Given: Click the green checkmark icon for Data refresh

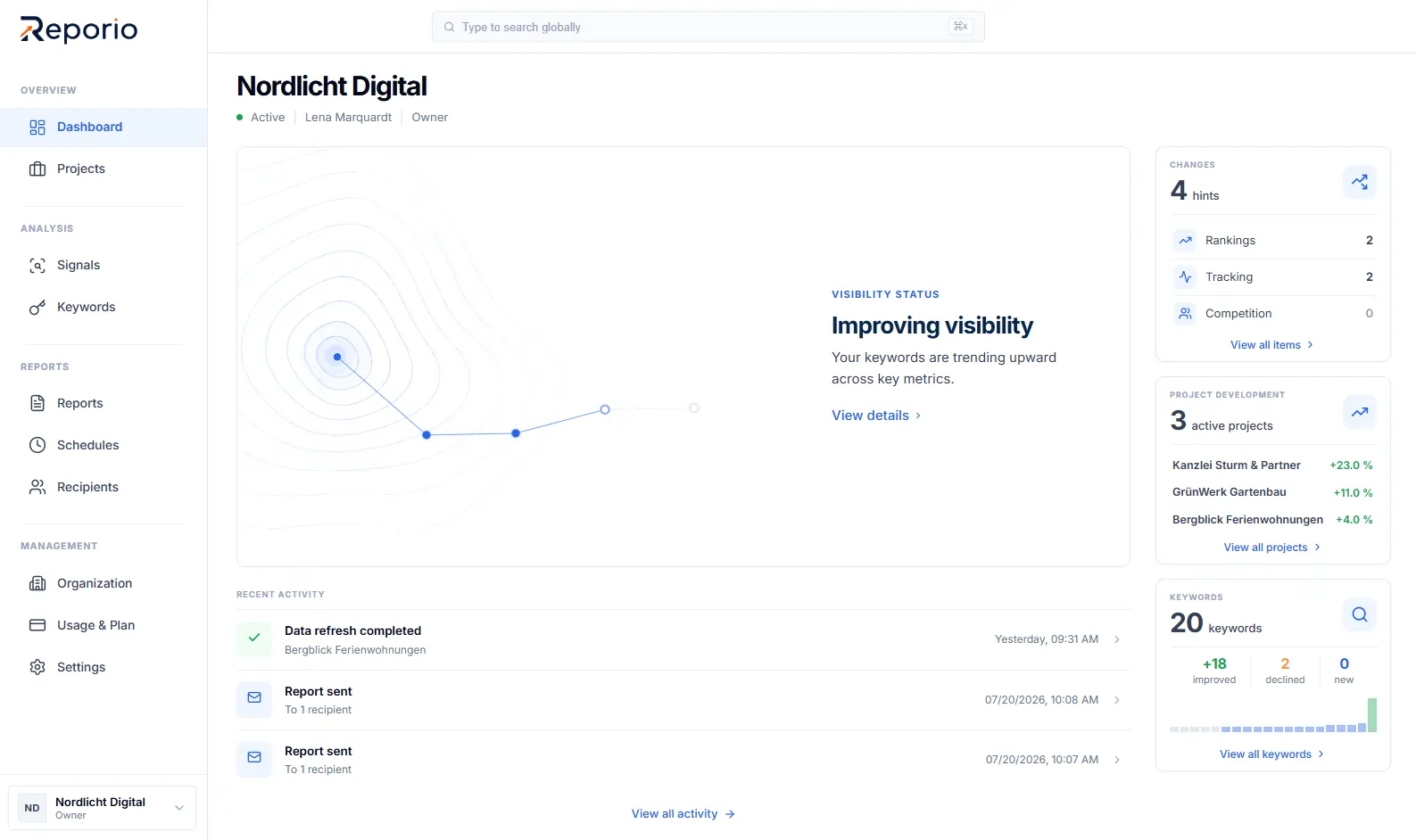Looking at the screenshot, I should pos(254,638).
